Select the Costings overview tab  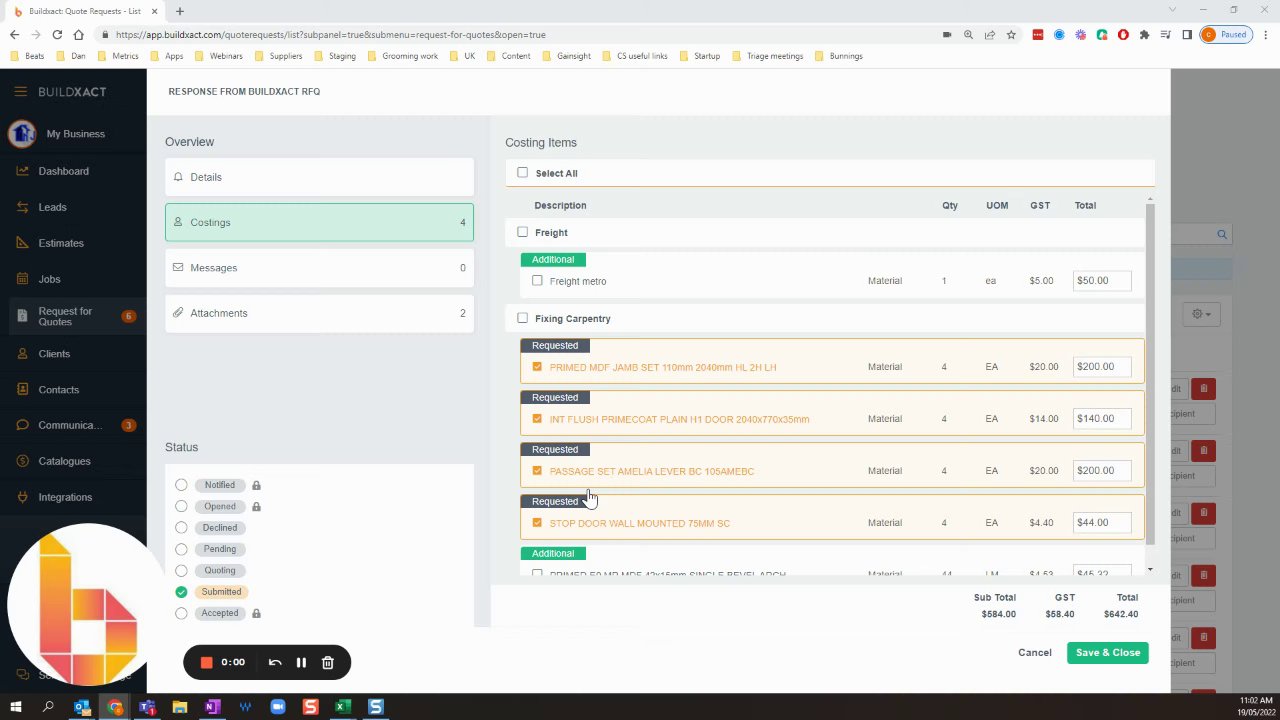pos(319,222)
